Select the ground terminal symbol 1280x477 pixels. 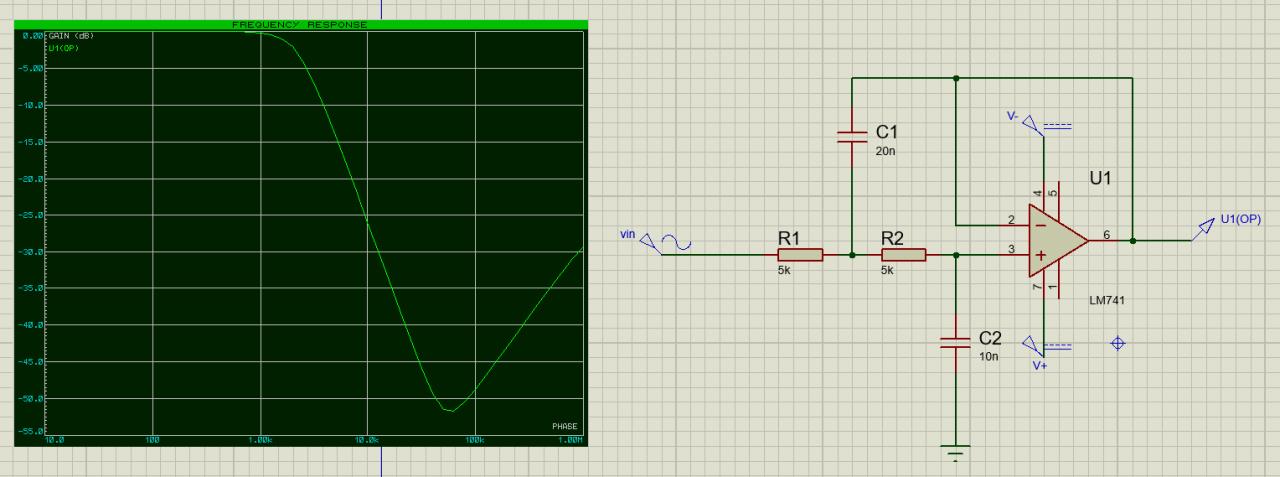(x=956, y=453)
